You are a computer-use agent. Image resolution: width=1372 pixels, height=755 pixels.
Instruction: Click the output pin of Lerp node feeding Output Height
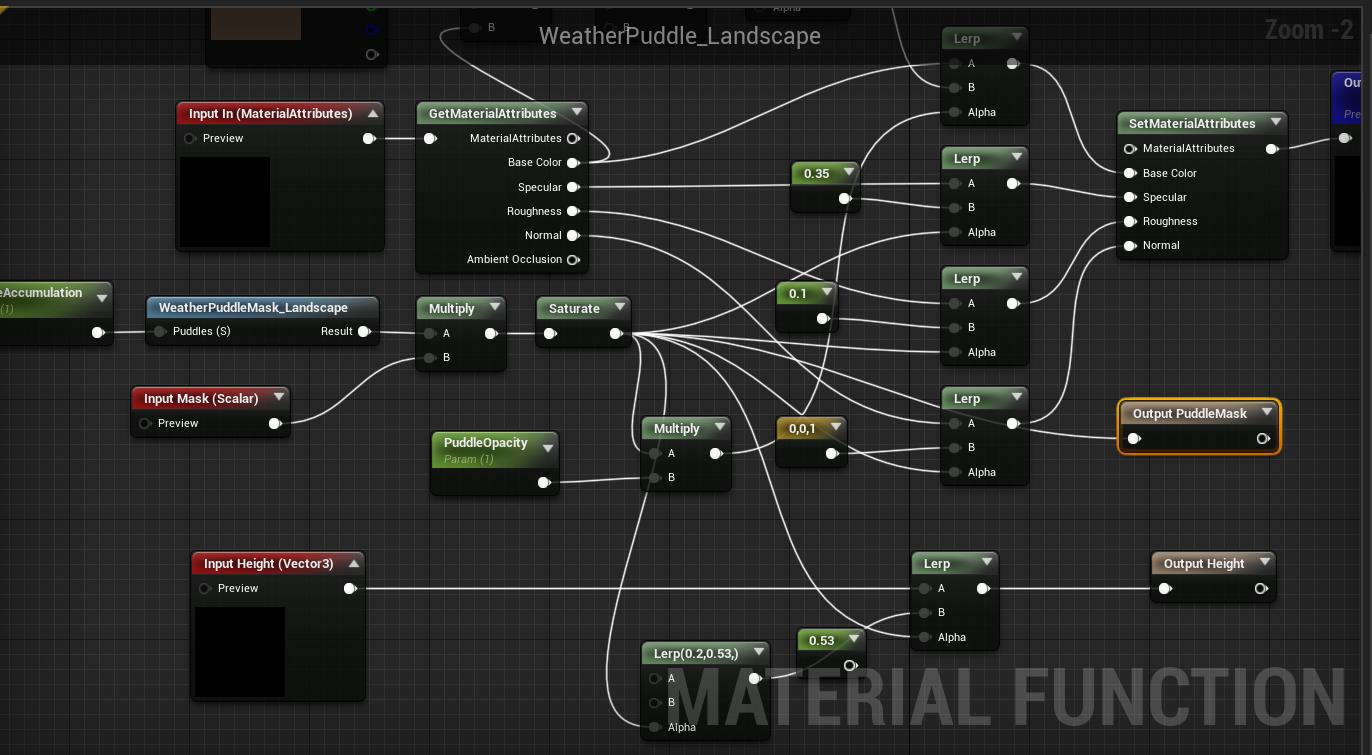pos(982,588)
